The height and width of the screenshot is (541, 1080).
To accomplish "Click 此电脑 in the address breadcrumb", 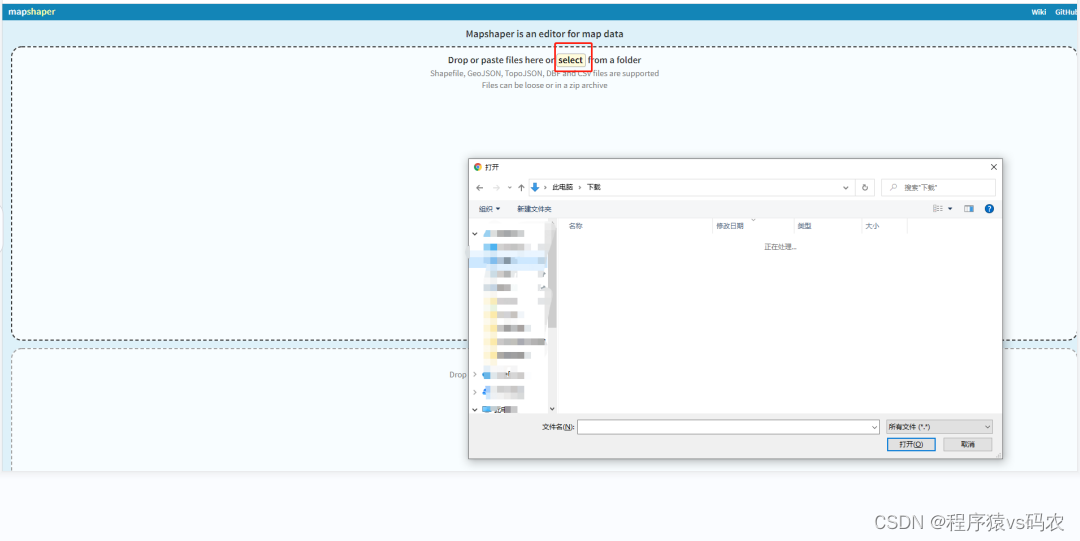I will [563, 187].
